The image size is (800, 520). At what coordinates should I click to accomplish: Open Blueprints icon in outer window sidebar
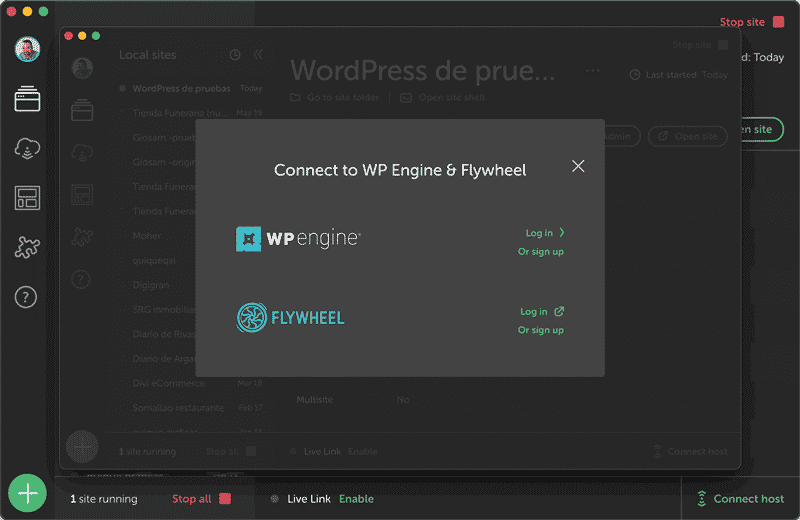click(x=27, y=197)
